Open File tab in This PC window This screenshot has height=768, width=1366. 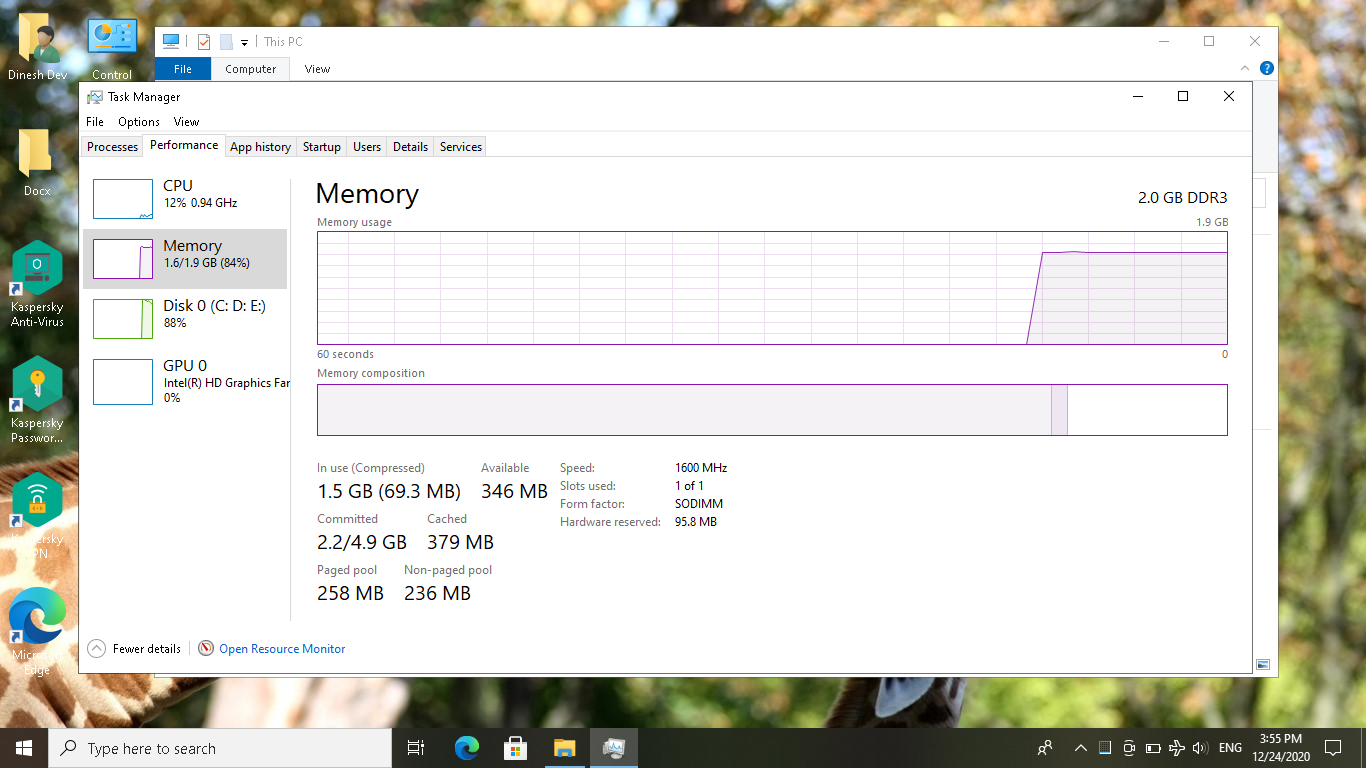[x=183, y=69]
